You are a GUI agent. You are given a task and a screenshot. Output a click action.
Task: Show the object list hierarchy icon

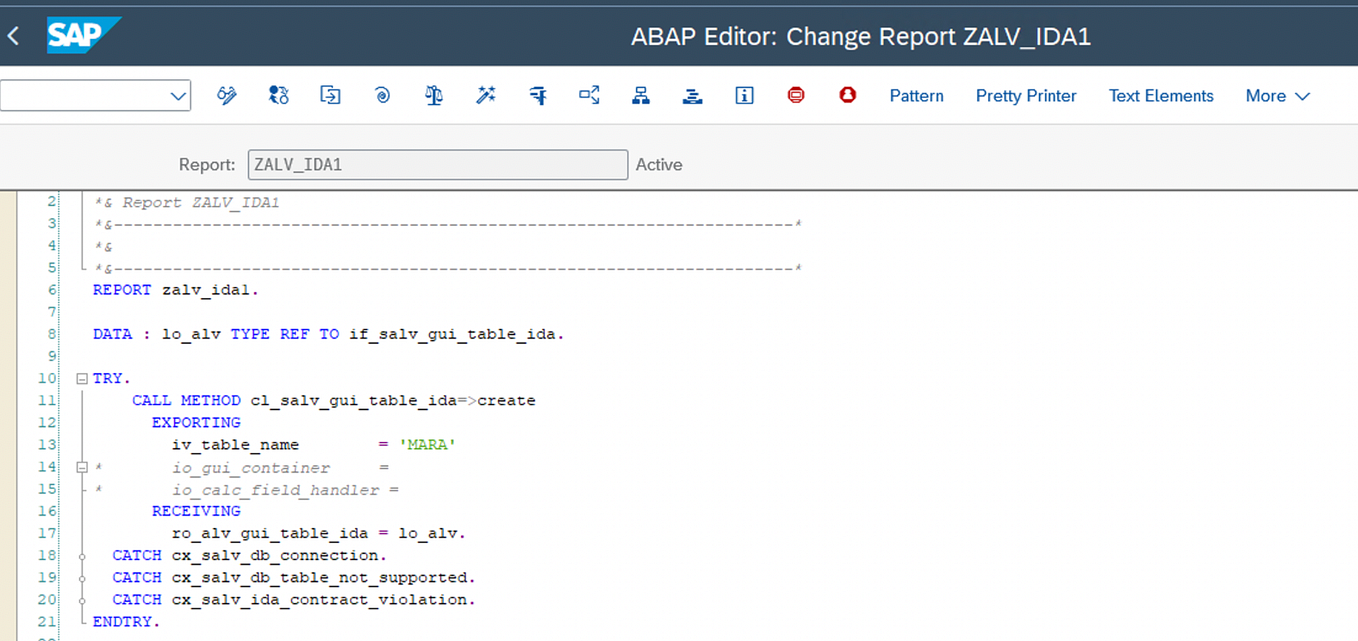[x=641, y=96]
